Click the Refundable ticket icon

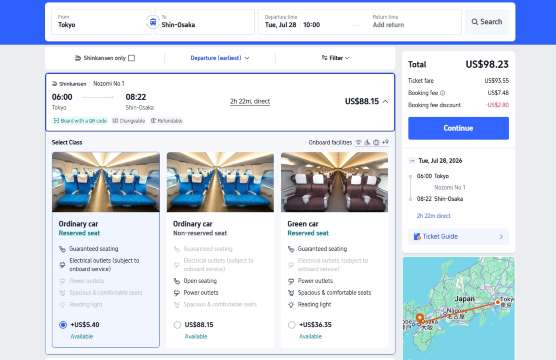[x=153, y=121]
